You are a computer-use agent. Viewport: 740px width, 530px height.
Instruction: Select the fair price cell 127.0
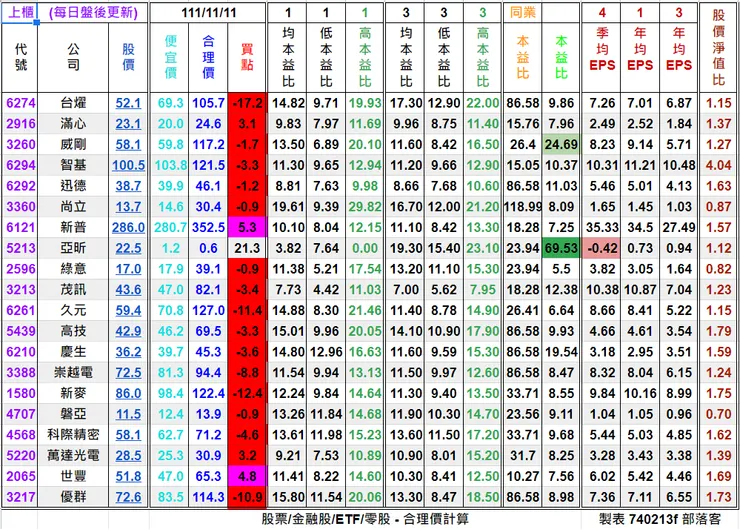pos(208,310)
